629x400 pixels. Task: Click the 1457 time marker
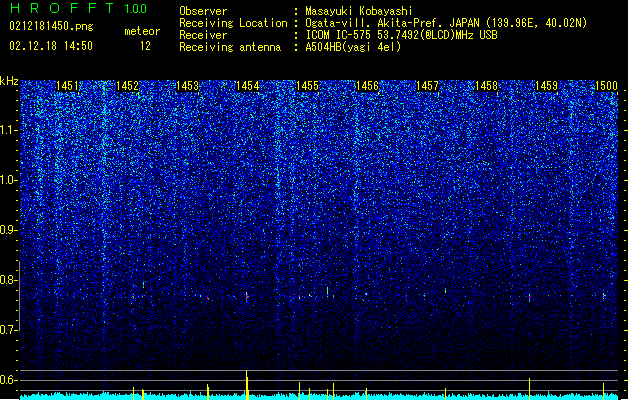[427, 86]
